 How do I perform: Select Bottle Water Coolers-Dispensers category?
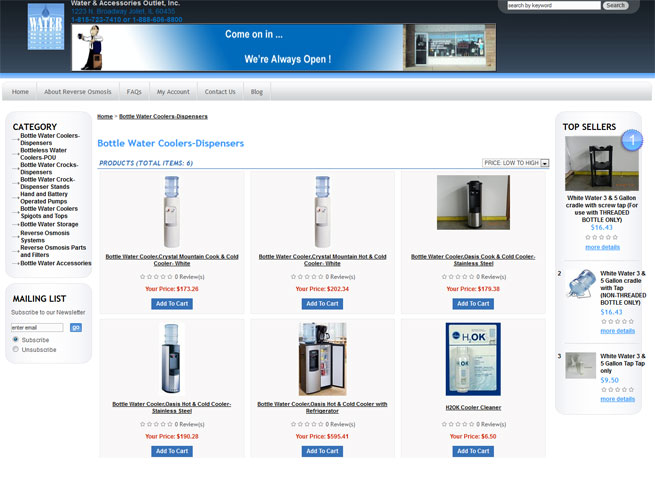[50, 139]
